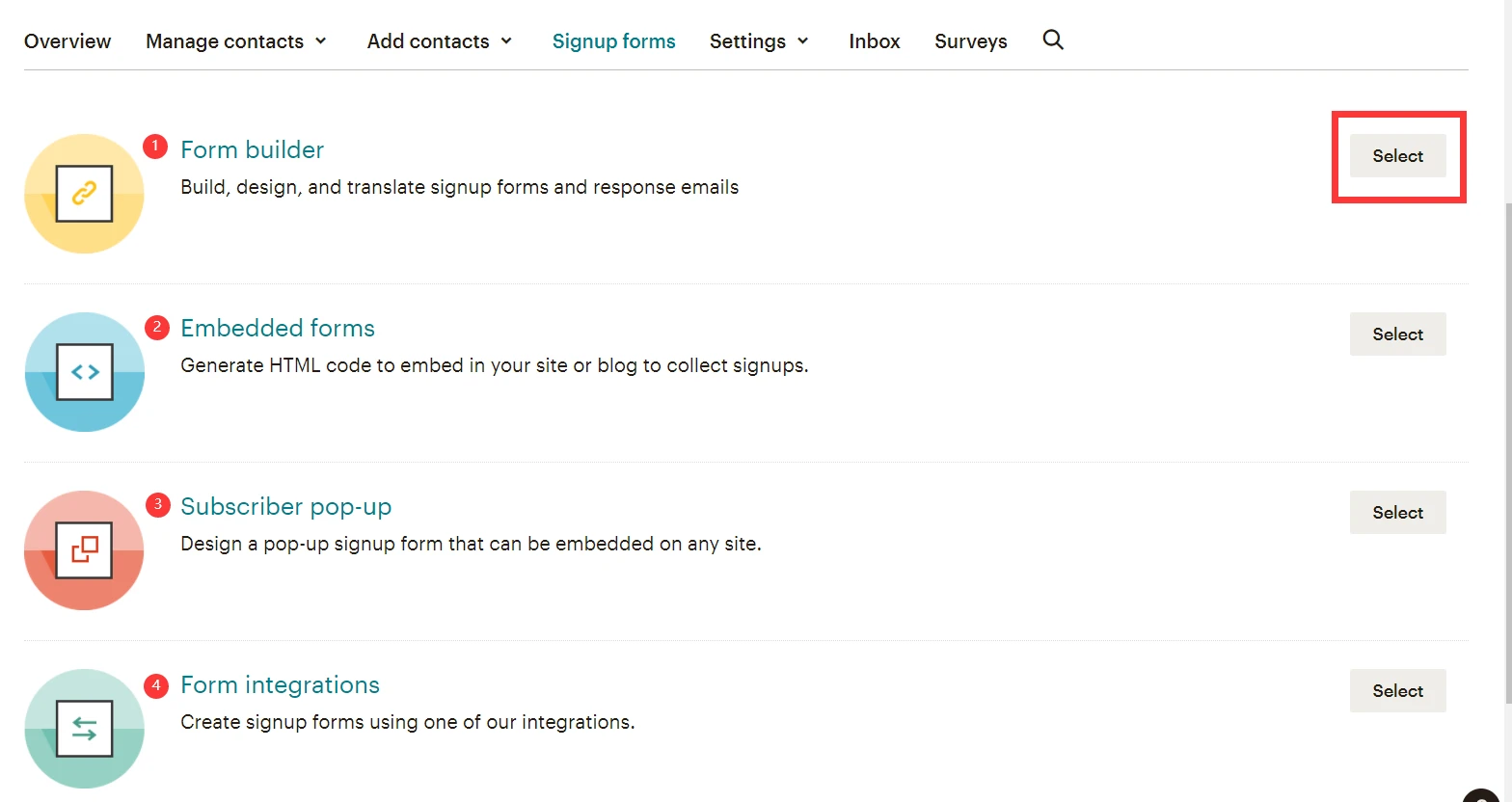Open the Form integrations title link
The height and width of the screenshot is (802, 1512).
(x=280, y=685)
